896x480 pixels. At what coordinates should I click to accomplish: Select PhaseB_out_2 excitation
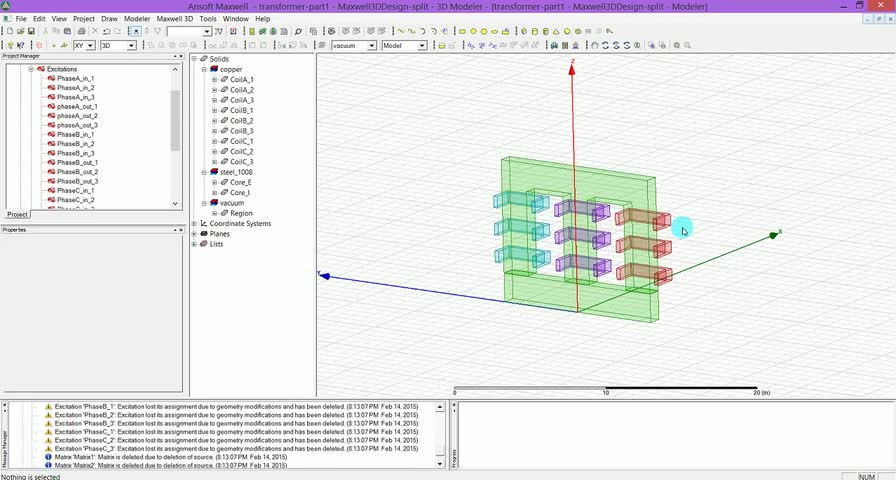pyautogui.click(x=77, y=172)
